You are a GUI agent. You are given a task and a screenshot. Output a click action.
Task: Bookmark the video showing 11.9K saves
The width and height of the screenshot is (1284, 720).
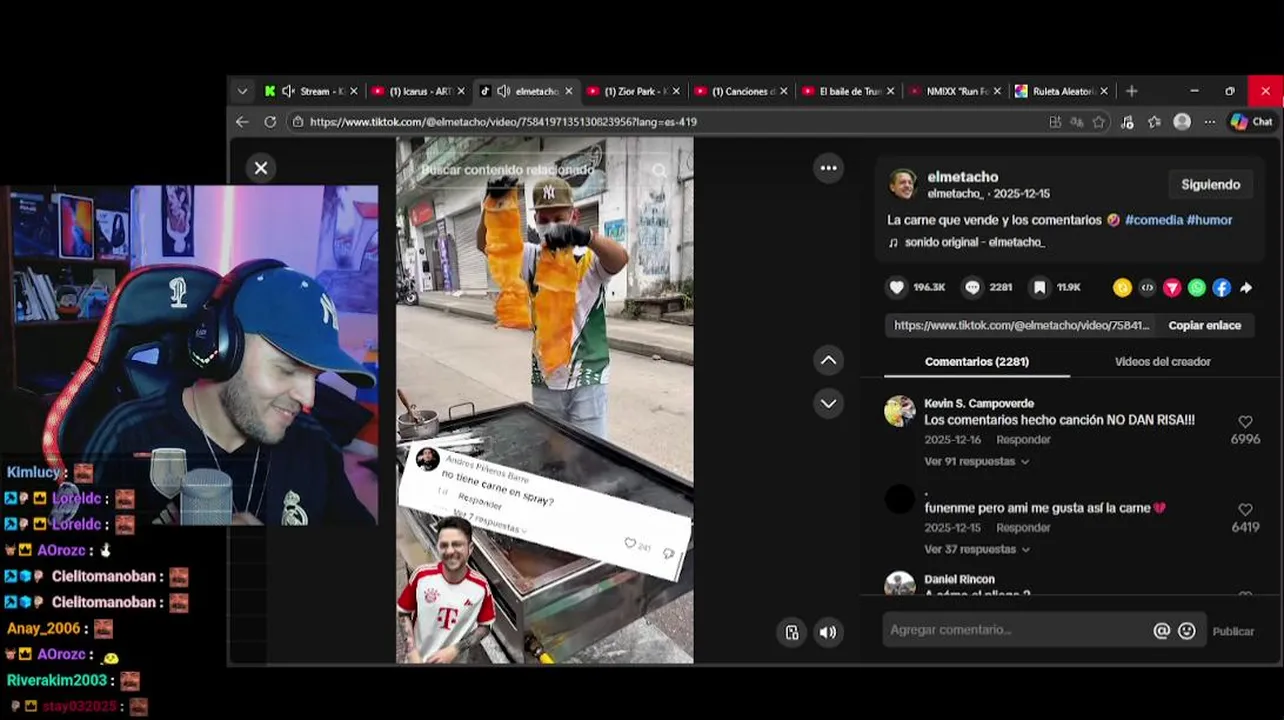pyautogui.click(x=1039, y=287)
